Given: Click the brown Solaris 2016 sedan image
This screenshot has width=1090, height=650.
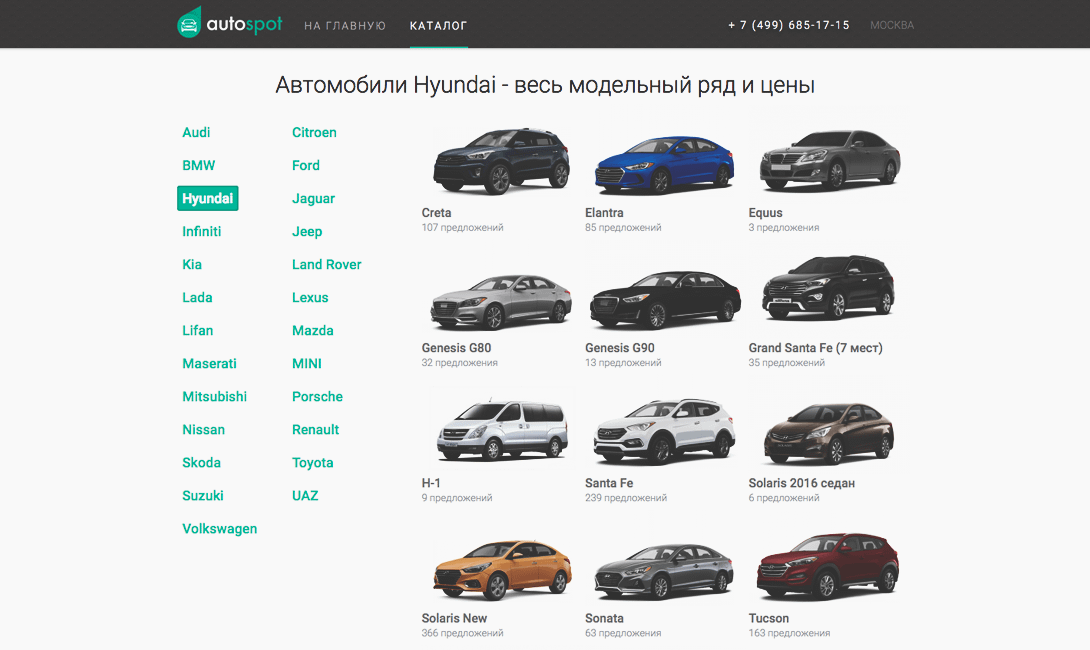Looking at the screenshot, I should (x=829, y=433).
